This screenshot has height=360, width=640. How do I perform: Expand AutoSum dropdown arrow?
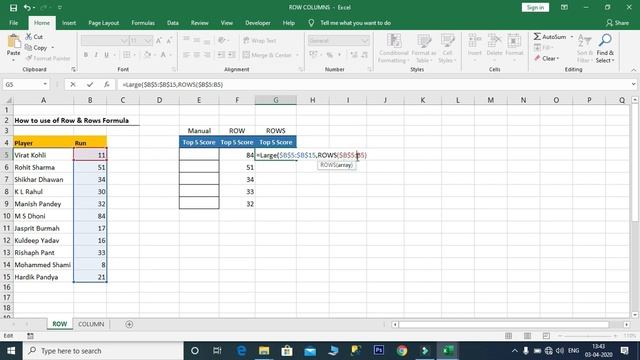click(x=571, y=37)
